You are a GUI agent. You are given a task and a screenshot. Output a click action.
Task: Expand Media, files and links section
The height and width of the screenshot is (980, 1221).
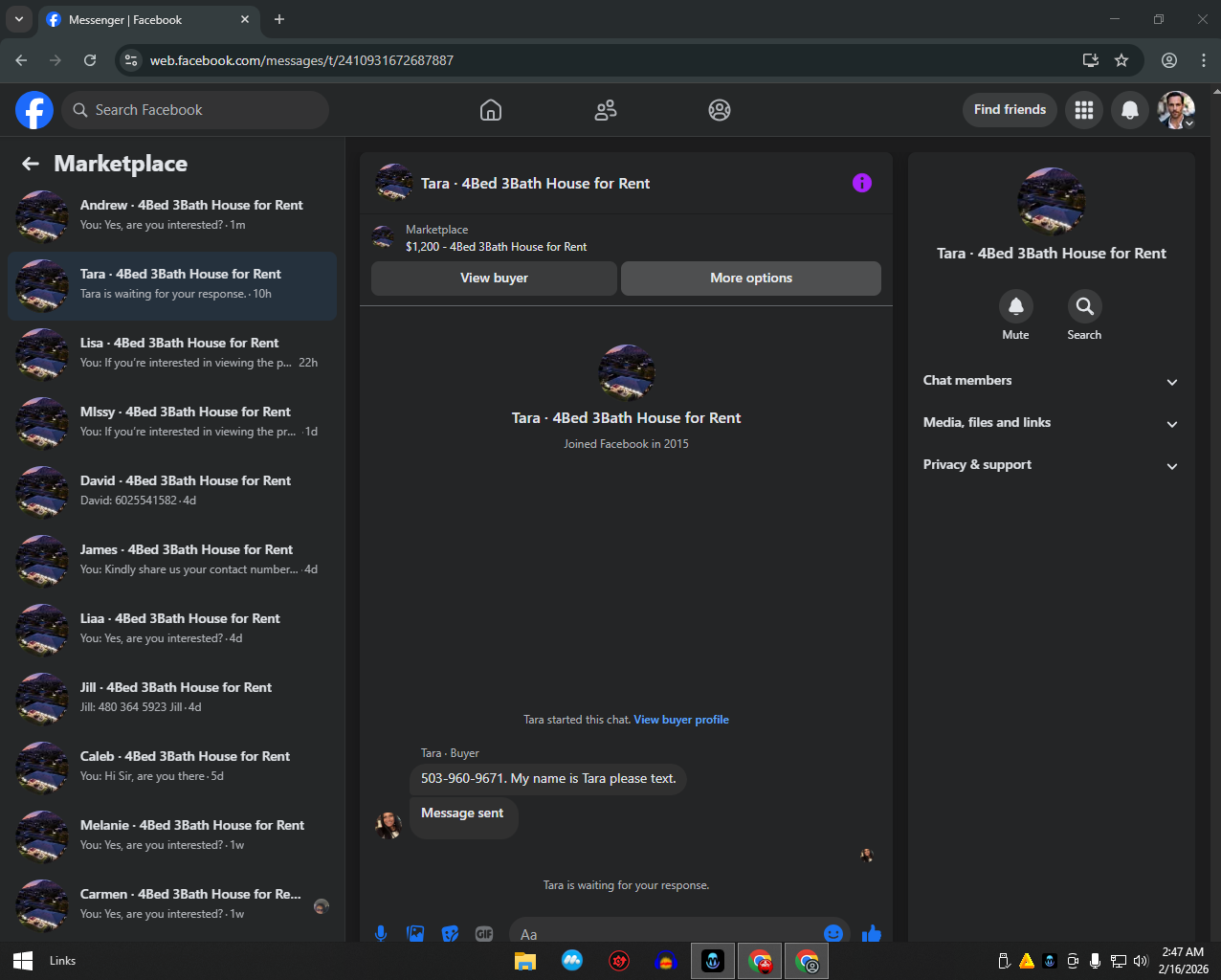coord(1051,423)
